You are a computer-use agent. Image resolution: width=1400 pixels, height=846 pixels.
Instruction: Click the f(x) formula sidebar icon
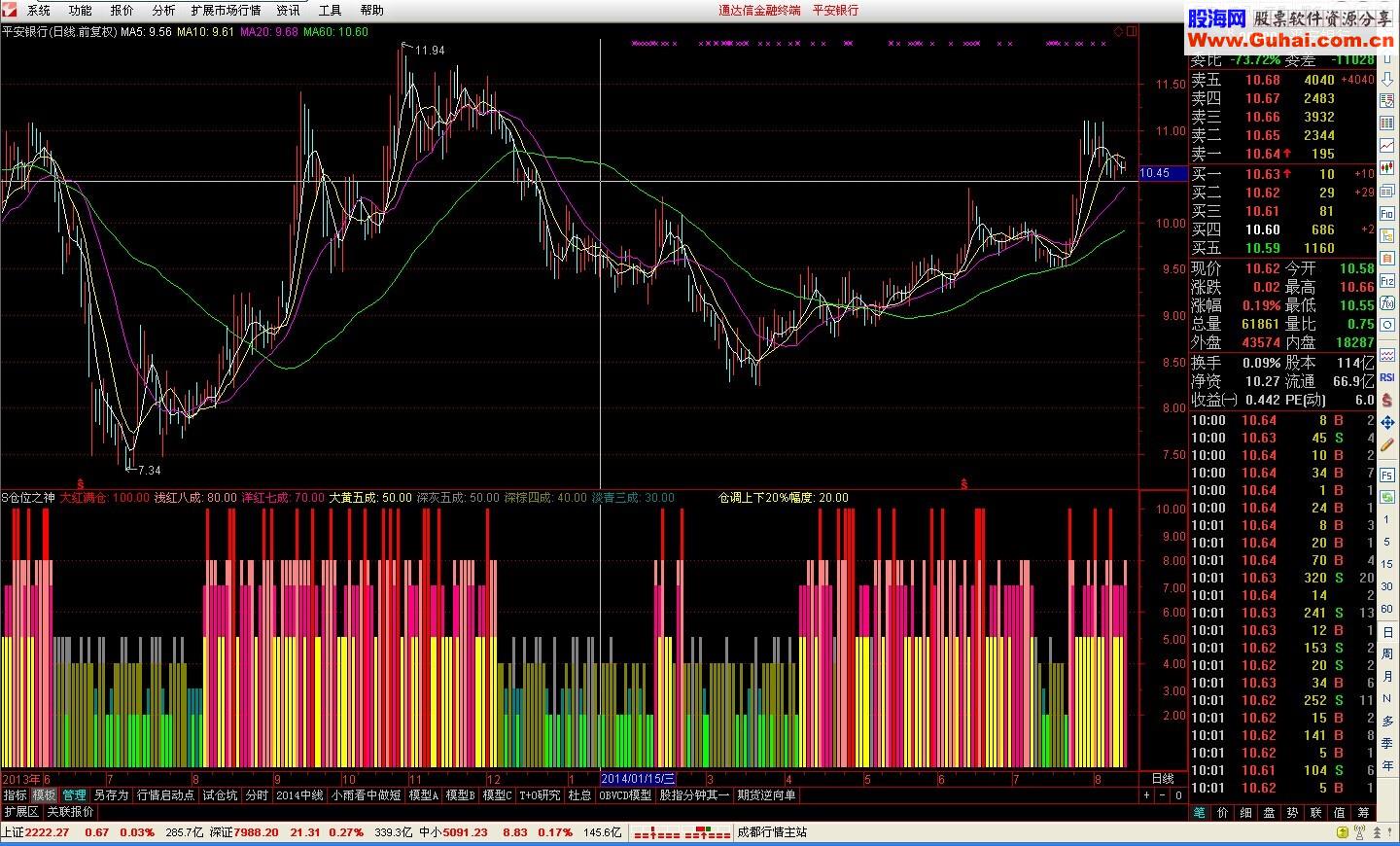point(1387,304)
